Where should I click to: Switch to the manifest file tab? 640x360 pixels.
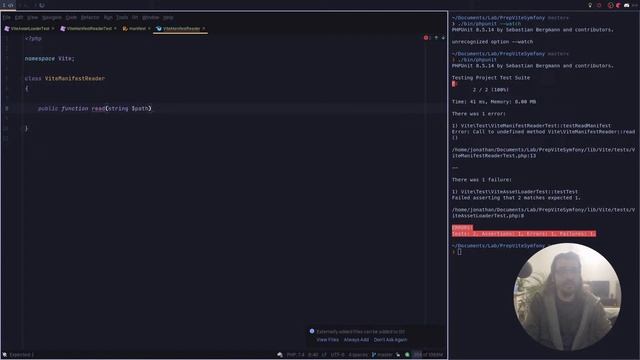138,29
